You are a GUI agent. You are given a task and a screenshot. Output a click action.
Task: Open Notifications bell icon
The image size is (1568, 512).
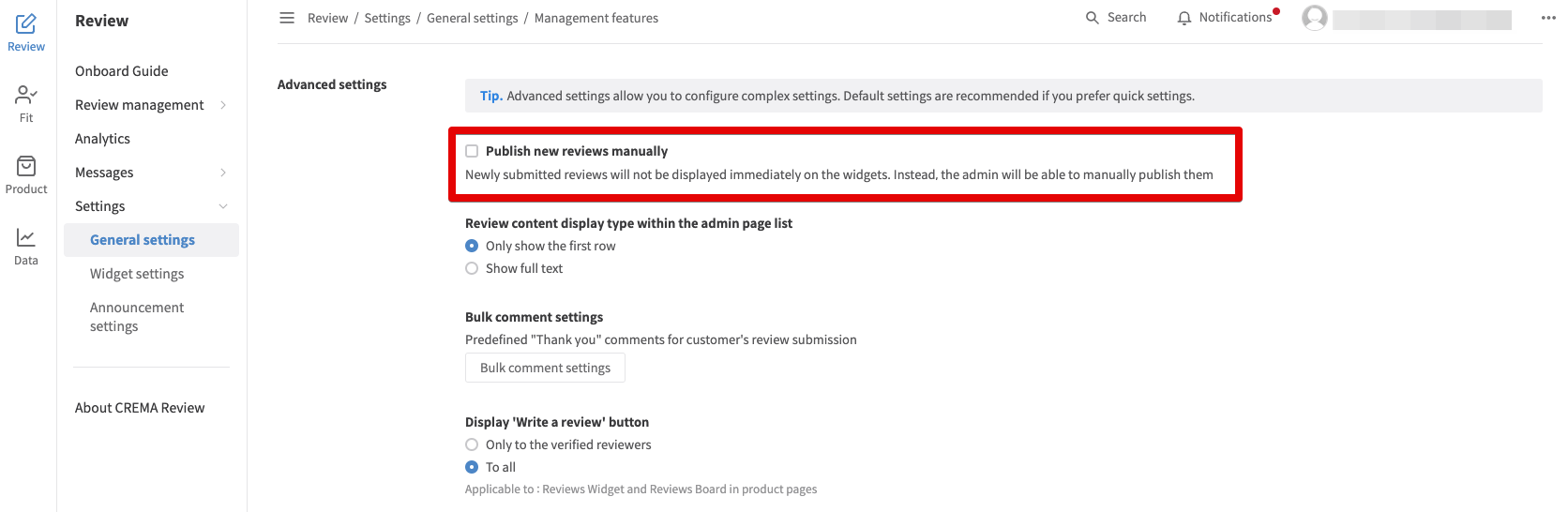tap(1184, 18)
